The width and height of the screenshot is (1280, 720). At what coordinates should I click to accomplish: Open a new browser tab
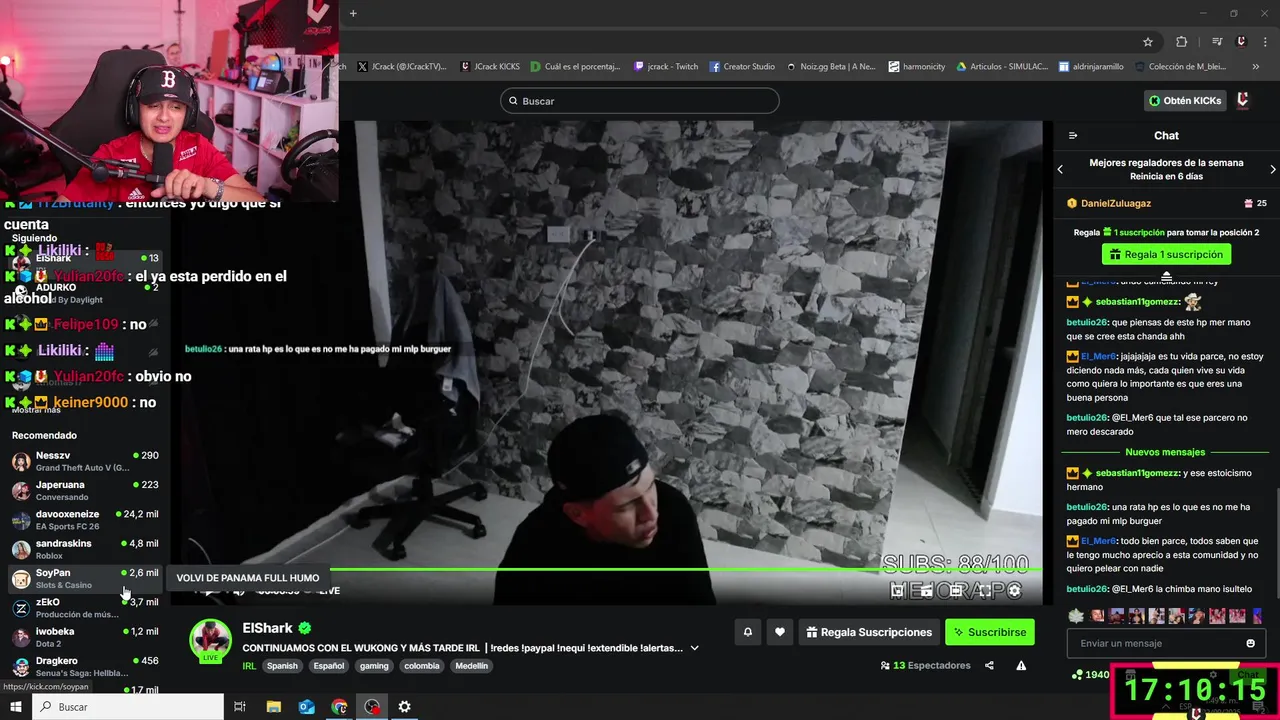point(353,13)
